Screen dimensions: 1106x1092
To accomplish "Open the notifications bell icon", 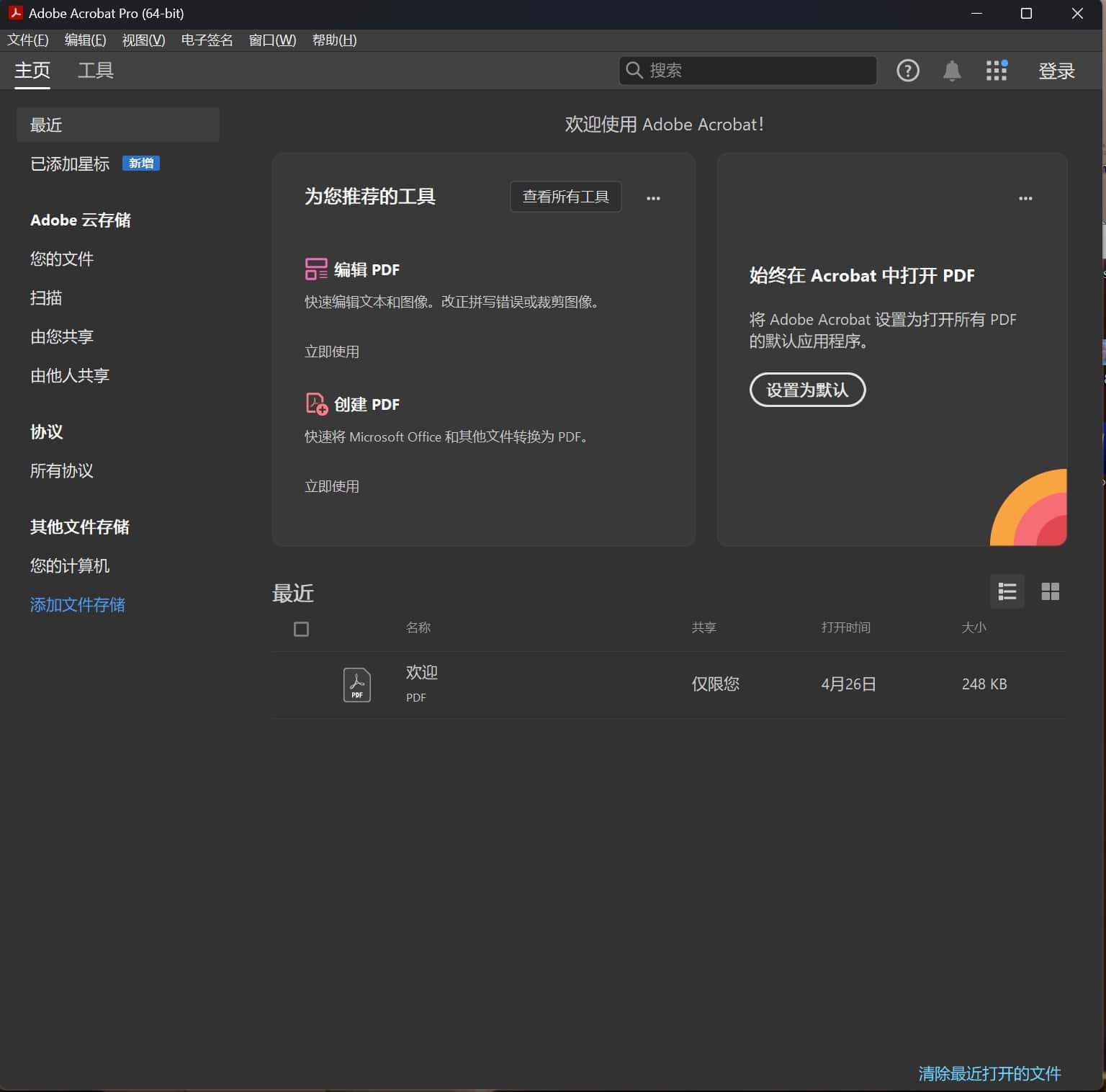I will [951, 71].
